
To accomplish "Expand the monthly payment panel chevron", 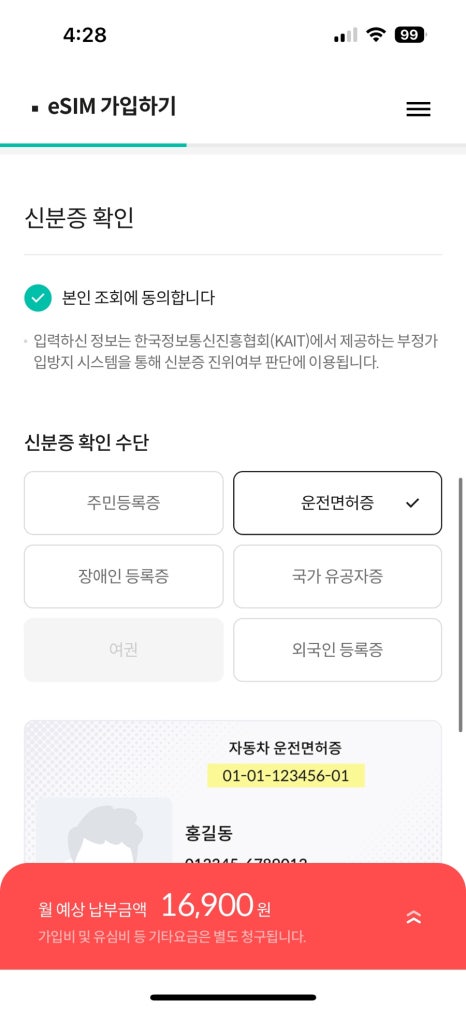I will point(414,917).
